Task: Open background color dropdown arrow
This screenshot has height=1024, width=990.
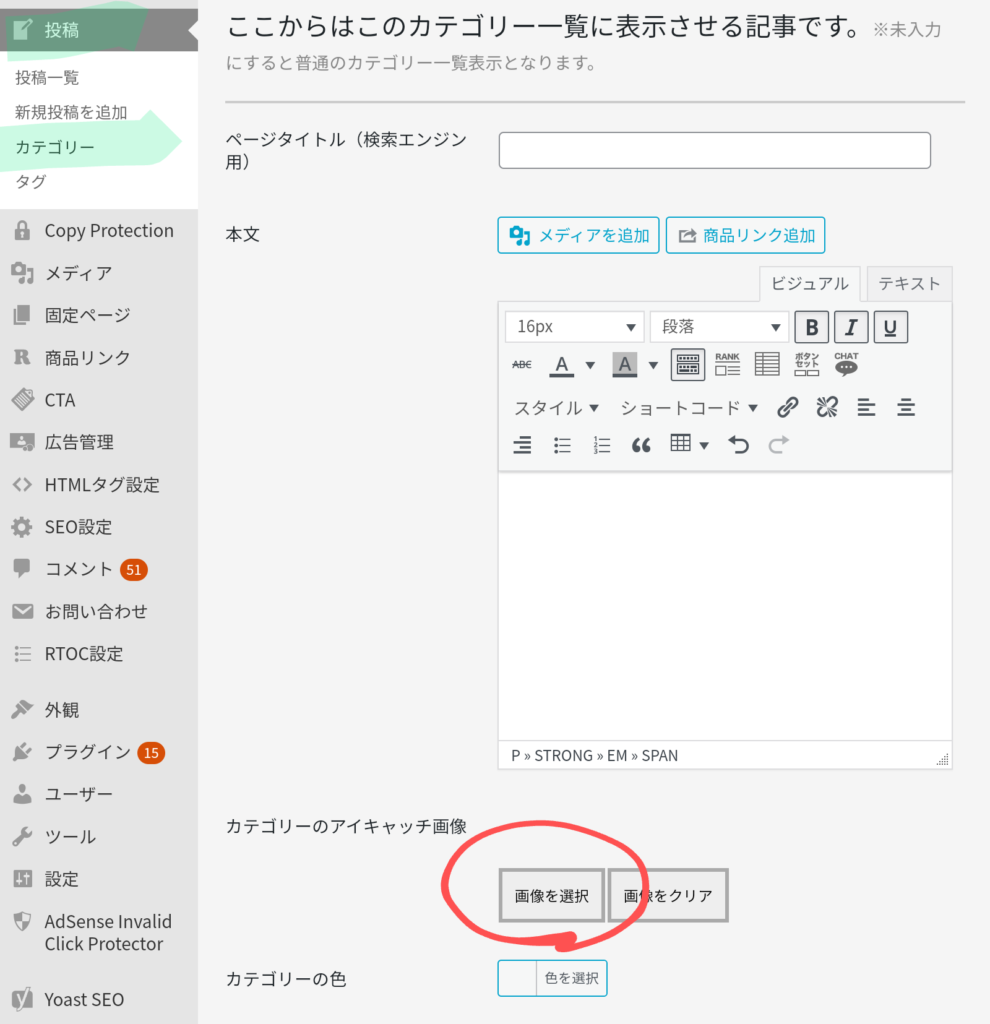Action: pos(653,365)
